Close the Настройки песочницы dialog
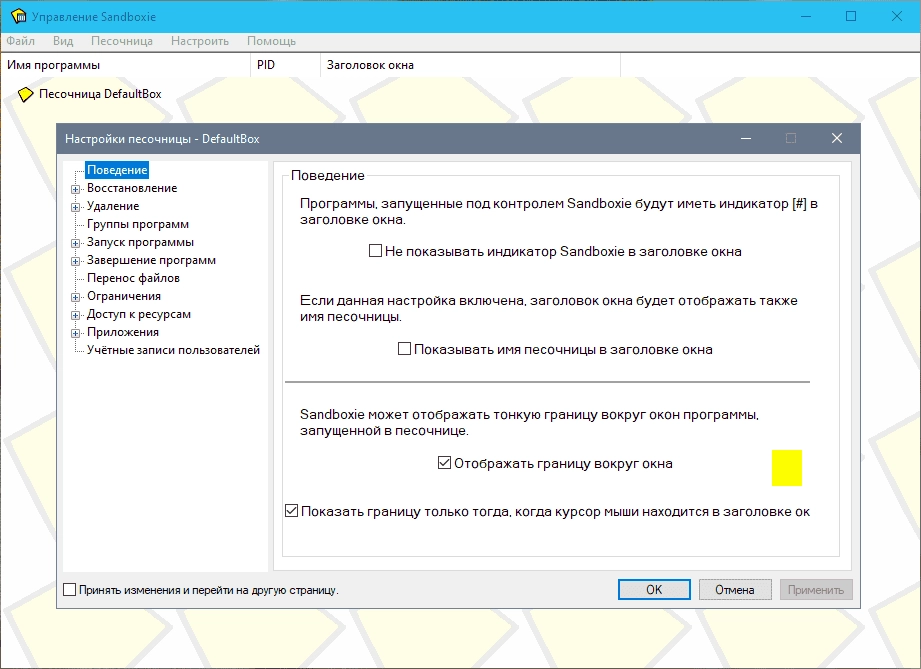Screen dimensions: 921x669 pyautogui.click(x=837, y=138)
